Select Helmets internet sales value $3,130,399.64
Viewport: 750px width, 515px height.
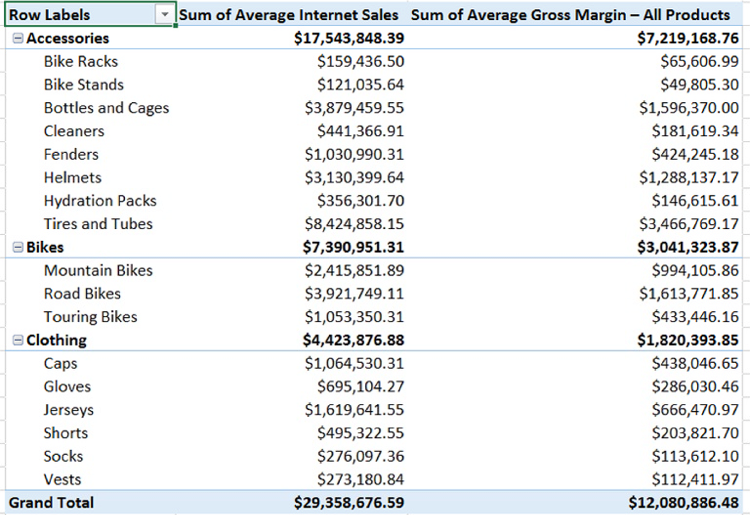[x=354, y=177]
